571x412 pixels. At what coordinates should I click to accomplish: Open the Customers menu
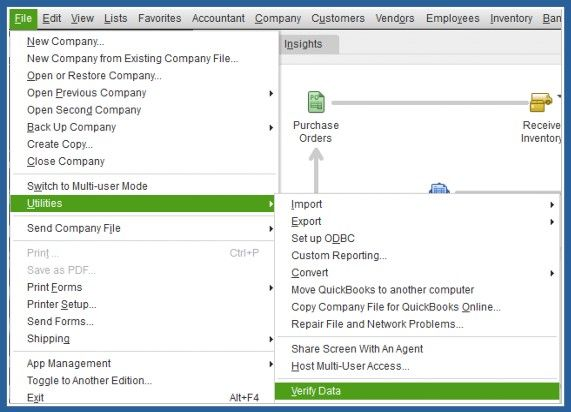[338, 18]
